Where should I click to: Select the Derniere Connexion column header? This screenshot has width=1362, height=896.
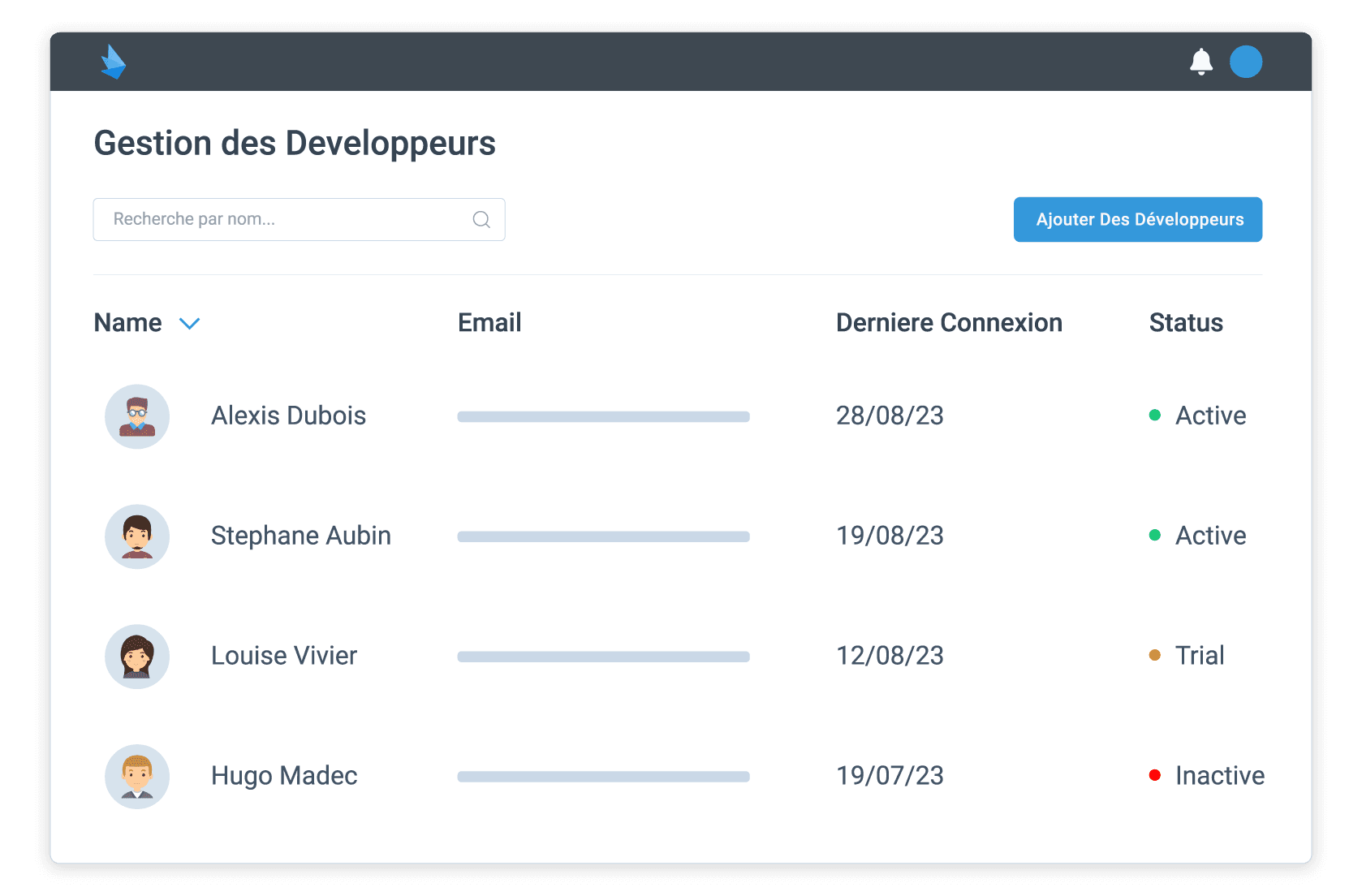point(948,322)
